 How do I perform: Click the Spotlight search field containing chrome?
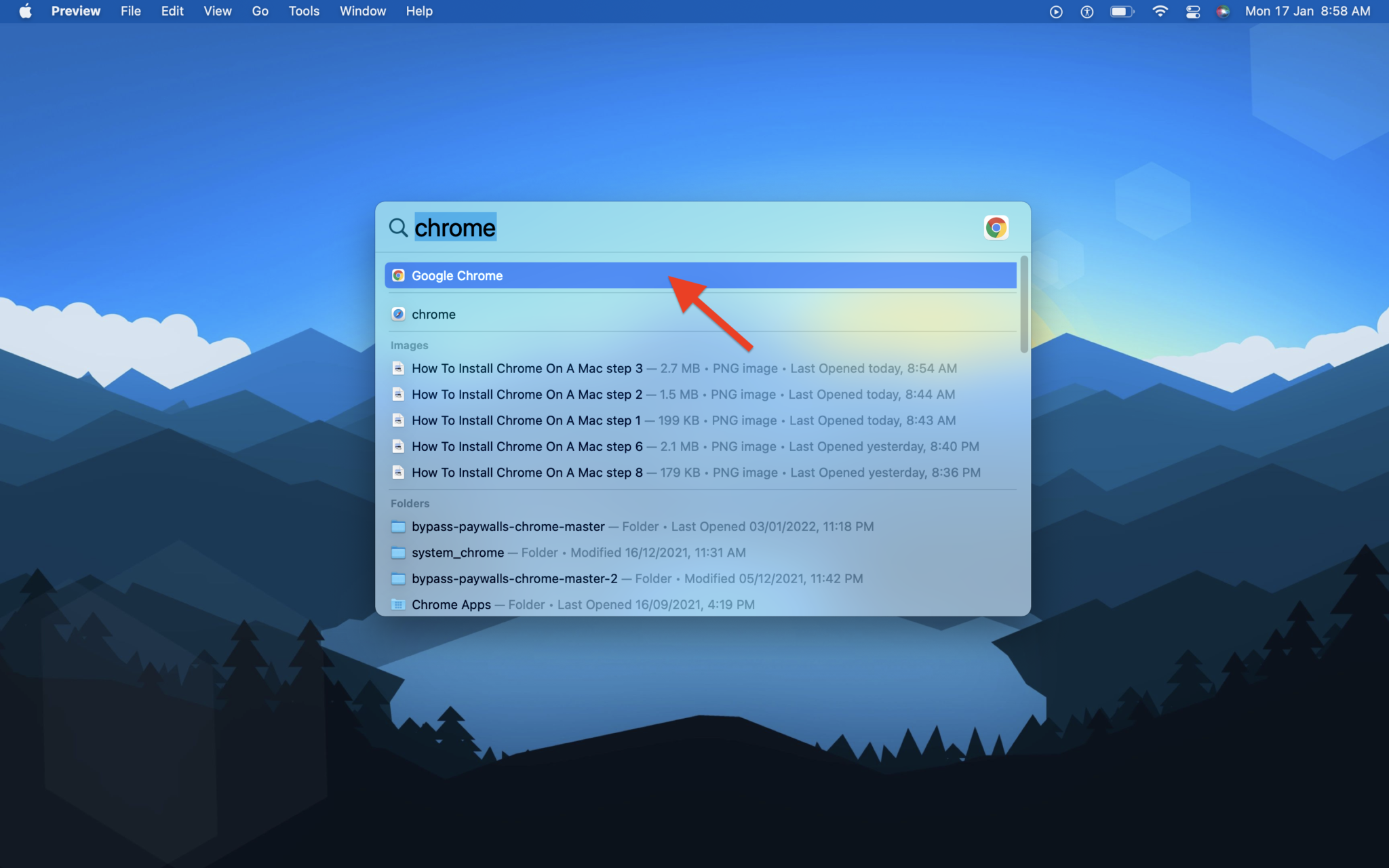(695, 228)
